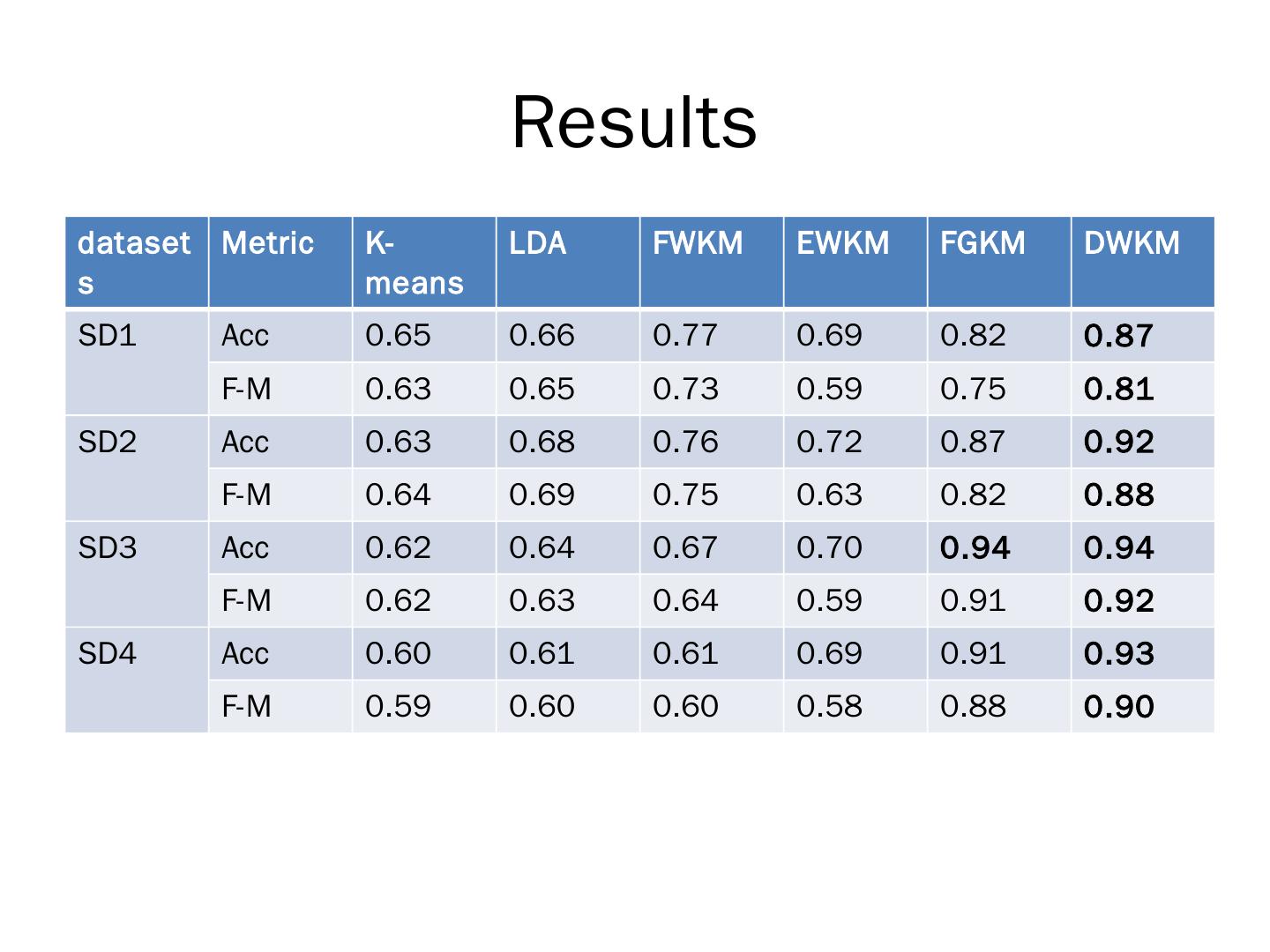Select 0.90 in the DWKM column
This screenshot has height=952, width=1270.
[x=1118, y=706]
